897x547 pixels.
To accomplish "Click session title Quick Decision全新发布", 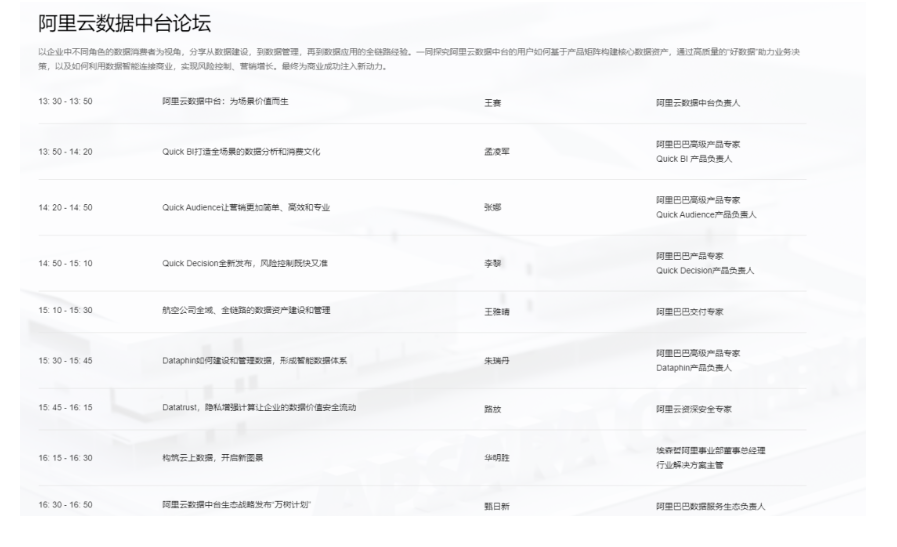I will point(207,264).
